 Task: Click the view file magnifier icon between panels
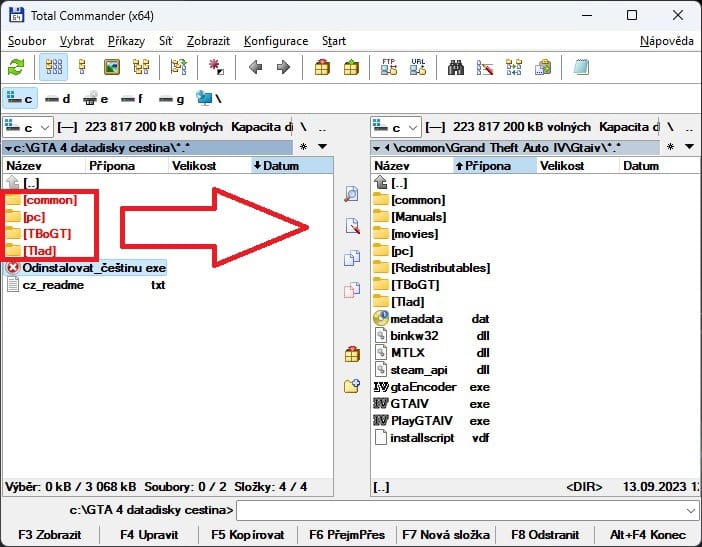click(x=352, y=194)
